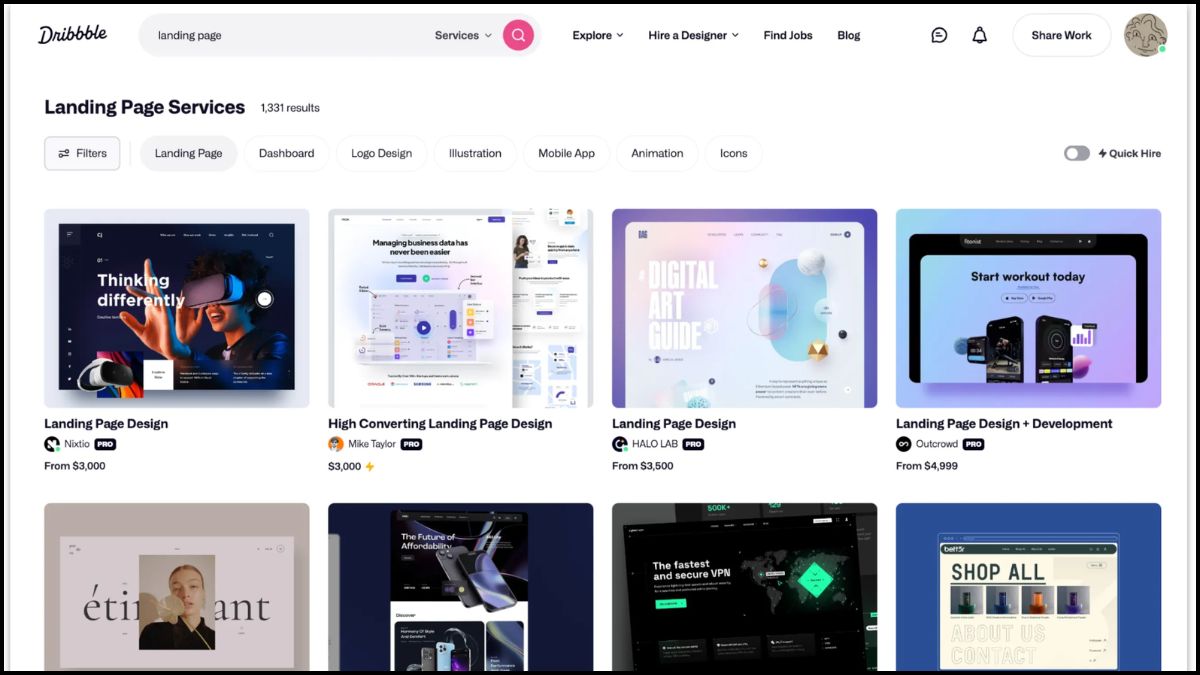The width and height of the screenshot is (1200, 675).
Task: Switch to the Dashboard category tab
Action: tap(286, 153)
